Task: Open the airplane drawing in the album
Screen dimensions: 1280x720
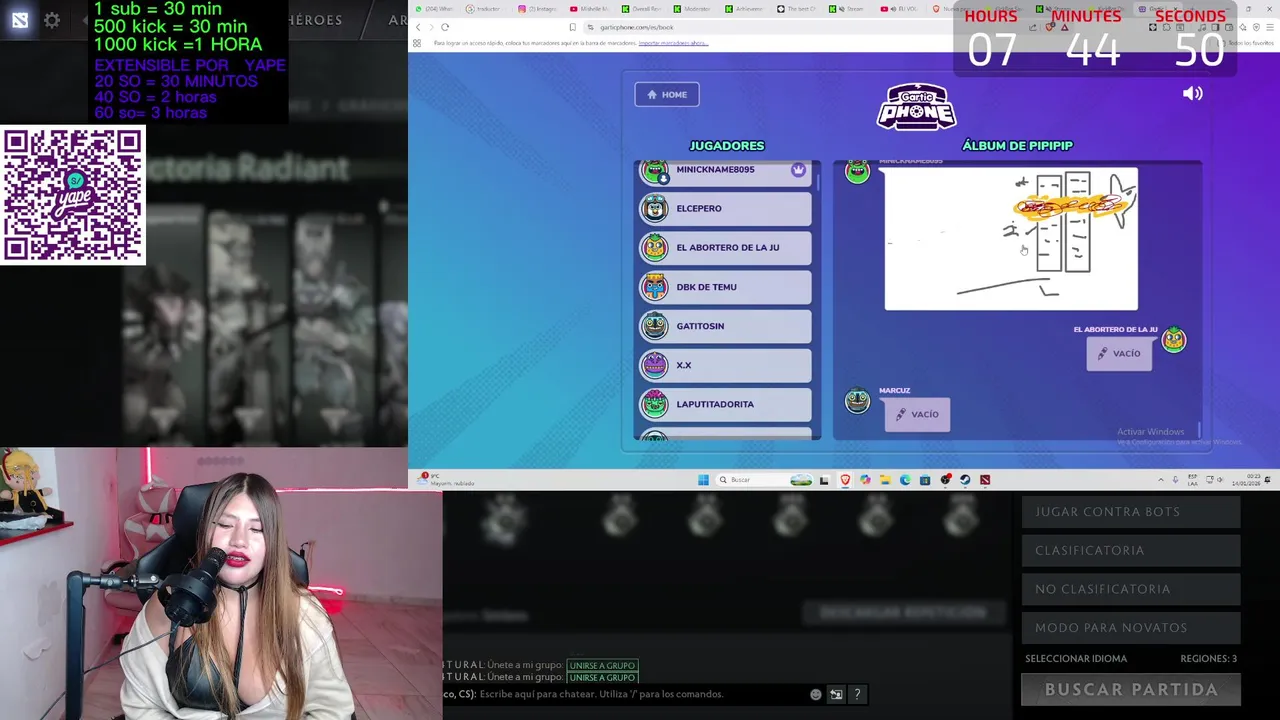Action: point(1011,239)
